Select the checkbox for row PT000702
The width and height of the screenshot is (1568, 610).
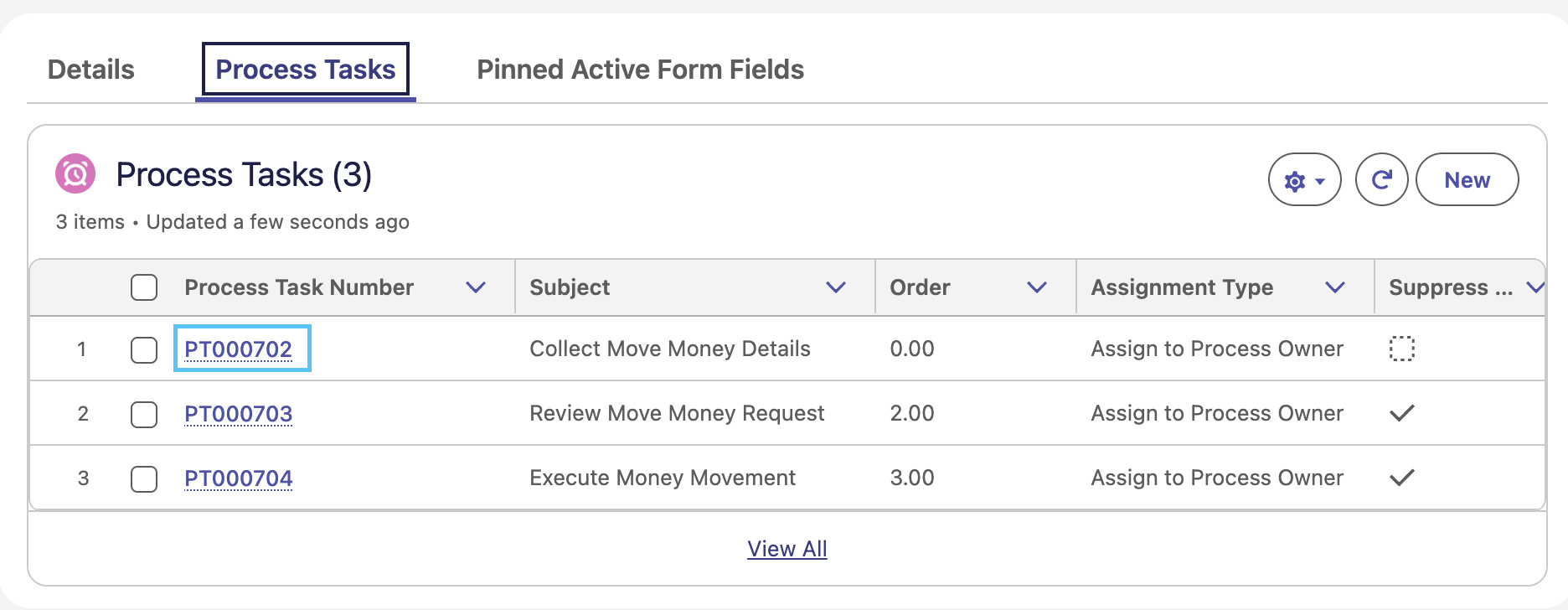pos(144,349)
